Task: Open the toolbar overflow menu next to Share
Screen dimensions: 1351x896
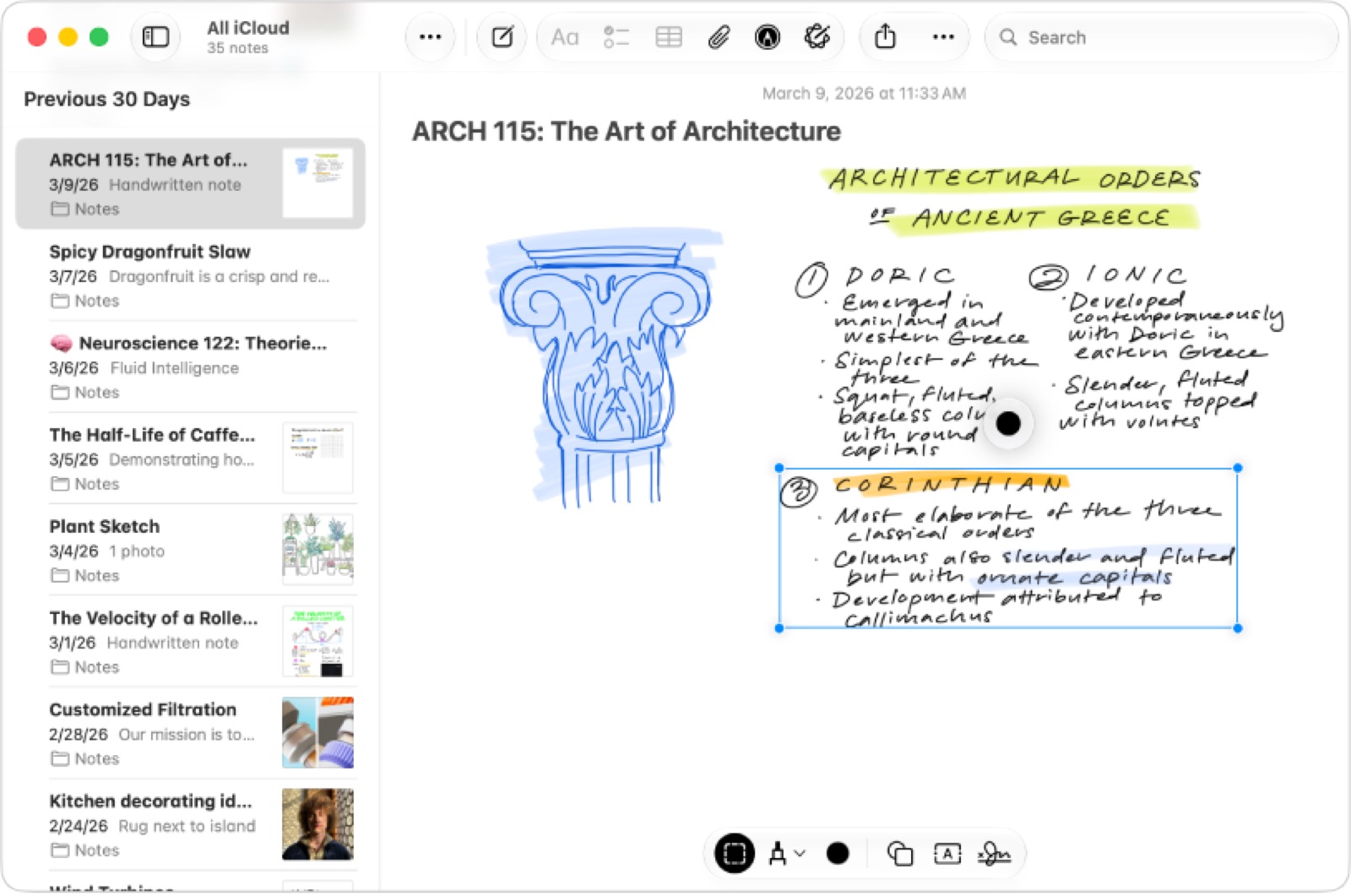Action: (943, 37)
